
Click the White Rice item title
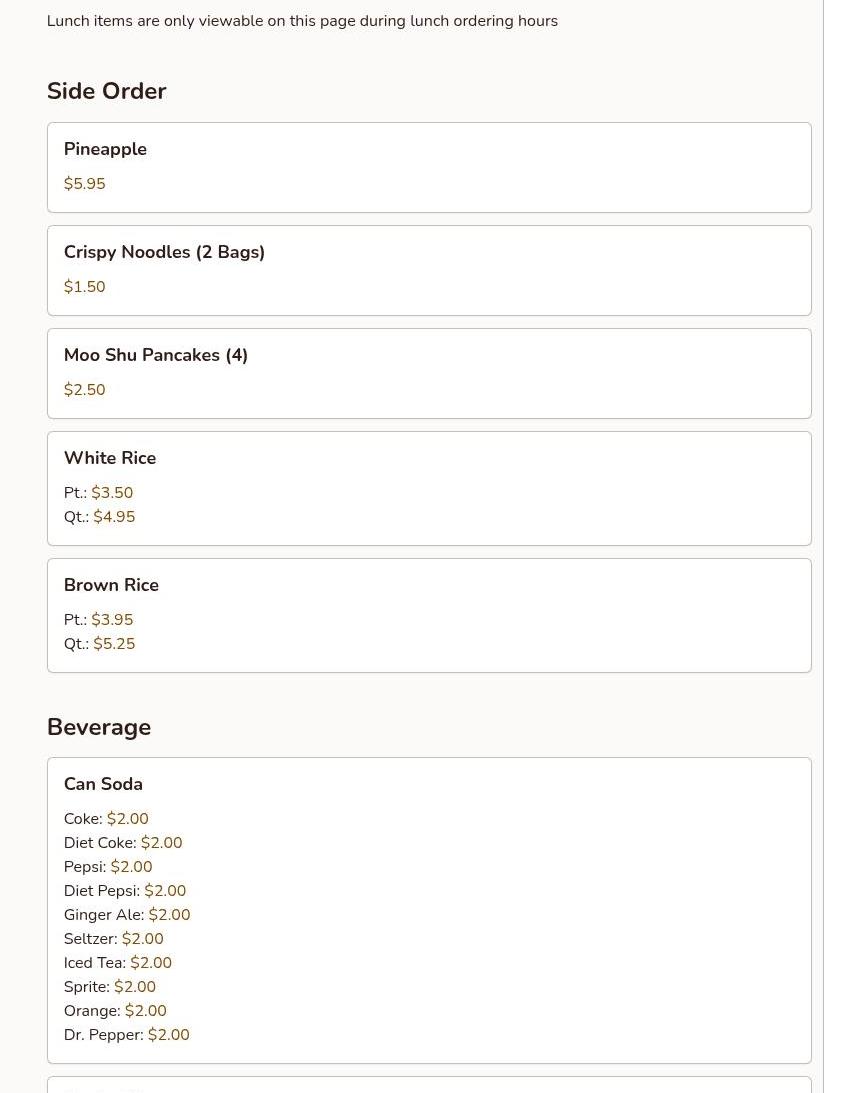pyautogui.click(x=110, y=458)
